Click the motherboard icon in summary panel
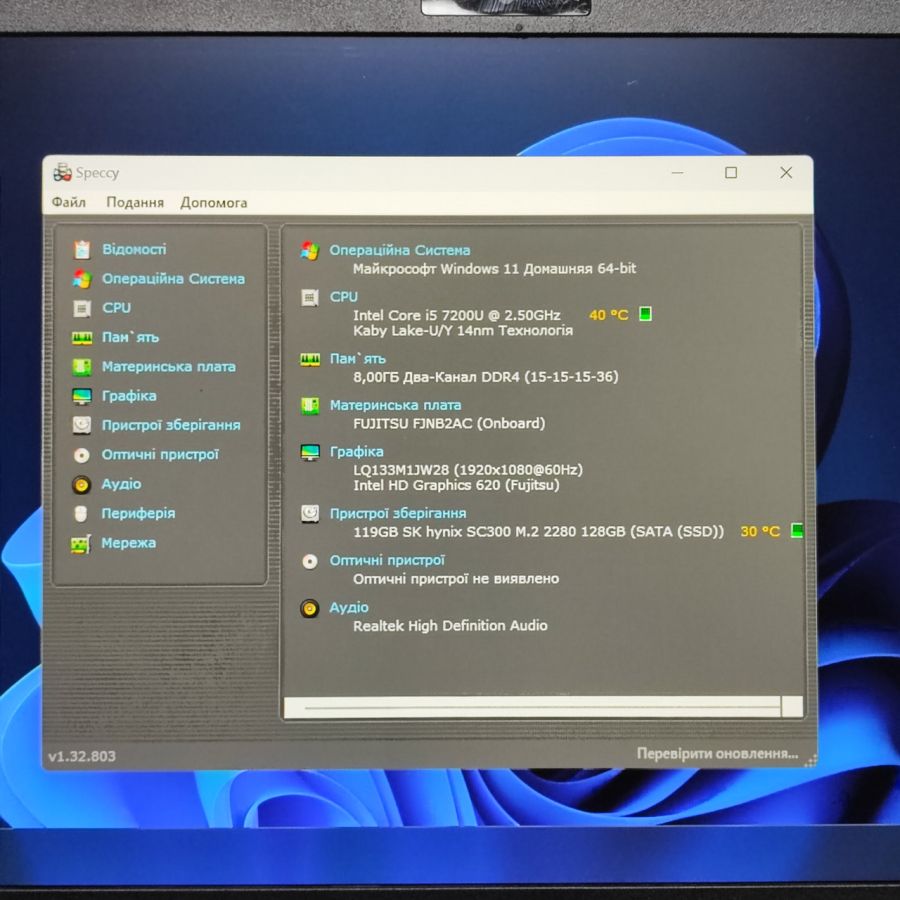Image resolution: width=900 pixels, height=900 pixels. (x=310, y=406)
